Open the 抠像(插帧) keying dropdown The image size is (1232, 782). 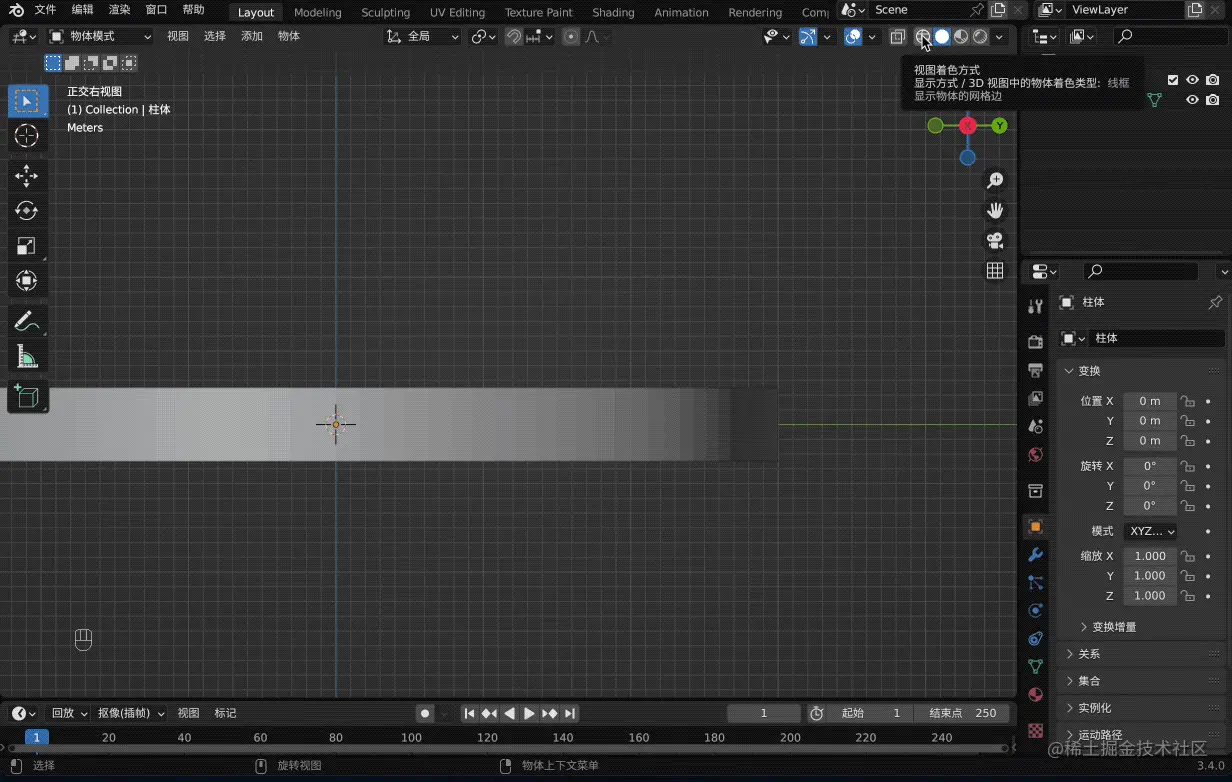tap(130, 713)
